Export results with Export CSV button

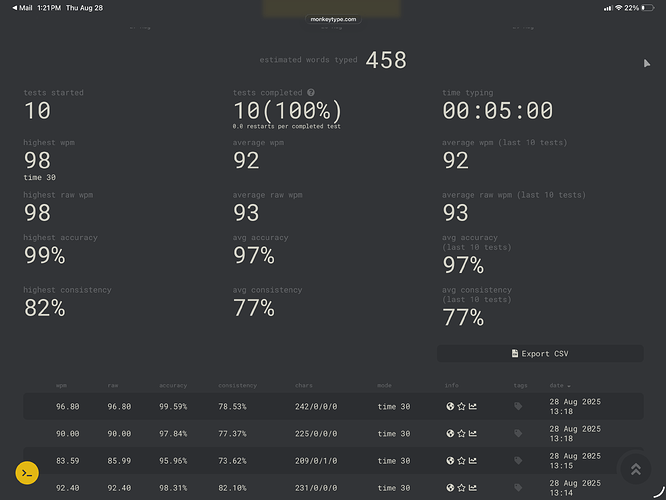[540, 354]
